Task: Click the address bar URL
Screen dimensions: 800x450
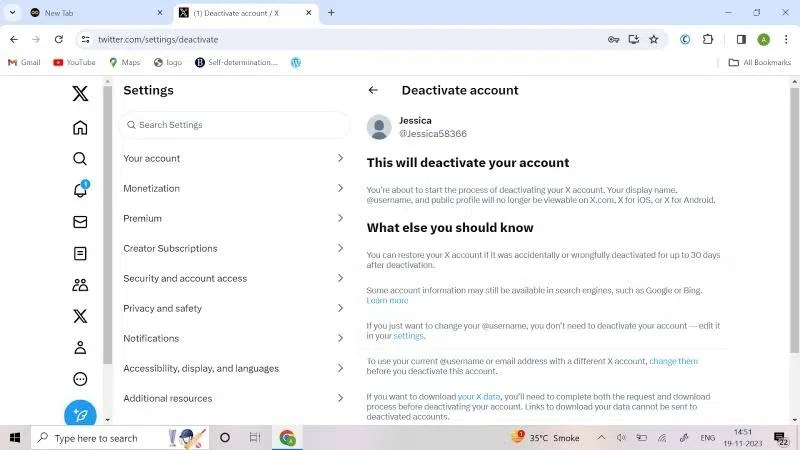Action: (158, 39)
